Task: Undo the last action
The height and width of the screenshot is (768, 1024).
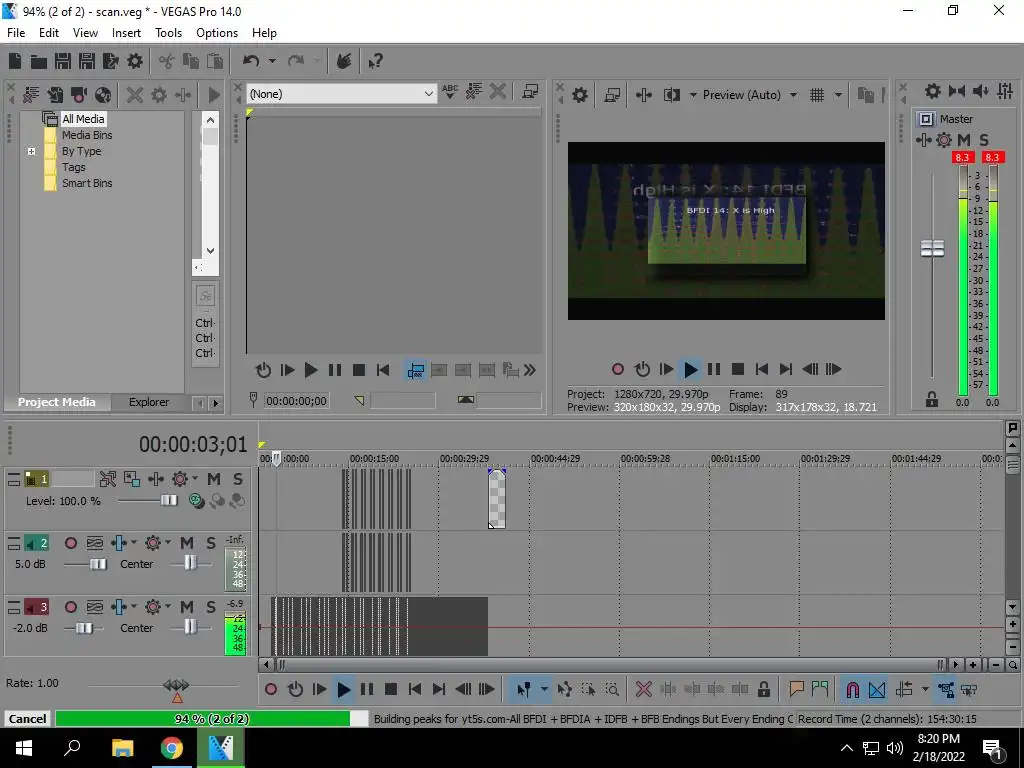Action: pyautogui.click(x=251, y=61)
